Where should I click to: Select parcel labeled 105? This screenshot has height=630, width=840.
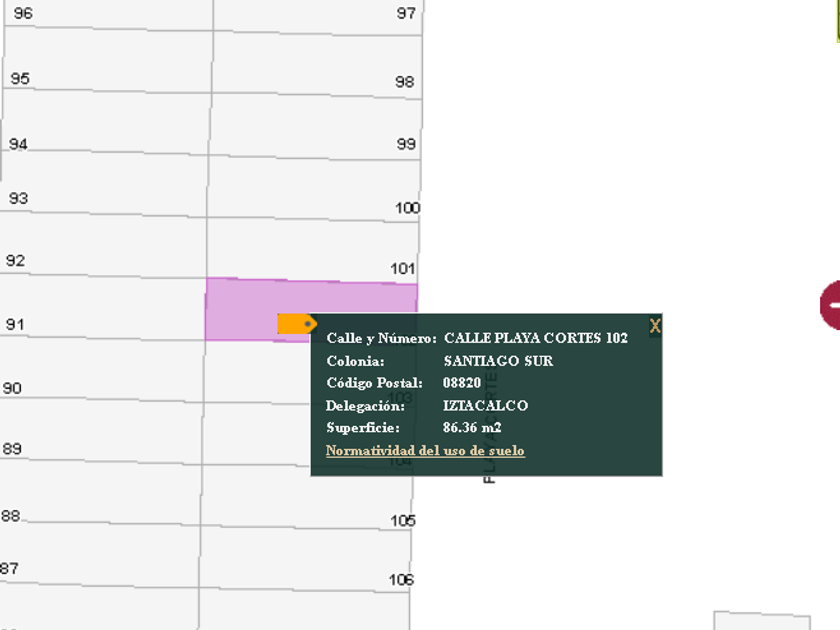click(306, 498)
